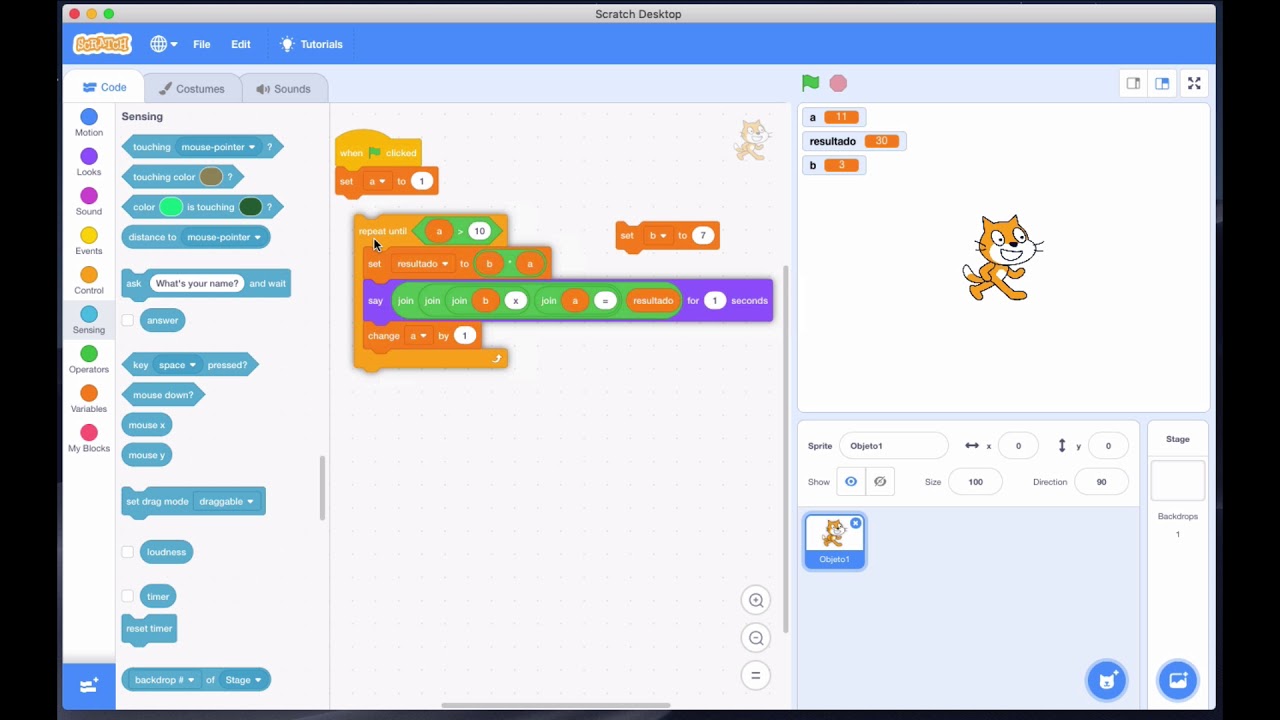Click the sprite Size field

pyautogui.click(x=975, y=482)
